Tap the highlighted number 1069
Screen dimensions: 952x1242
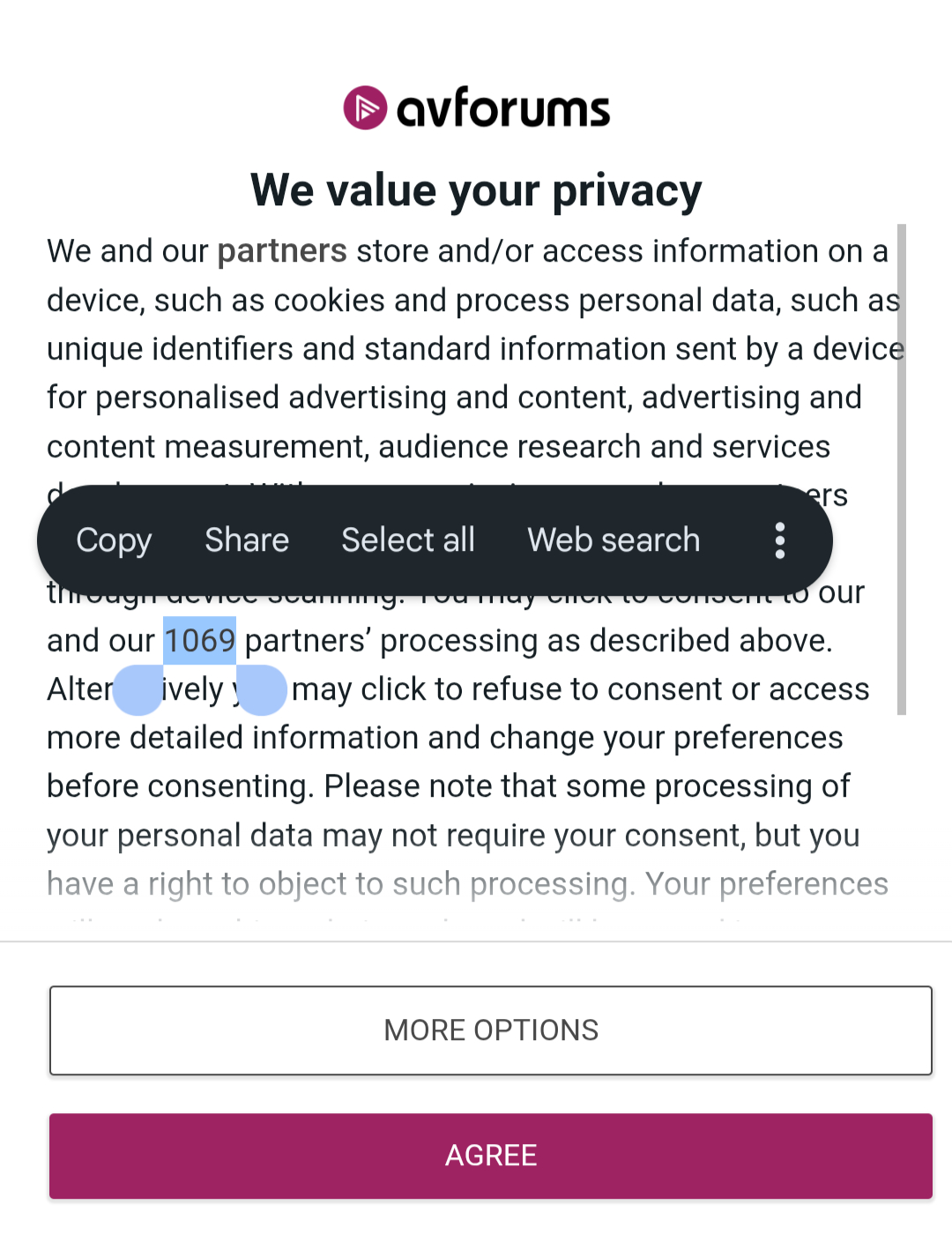200,641
